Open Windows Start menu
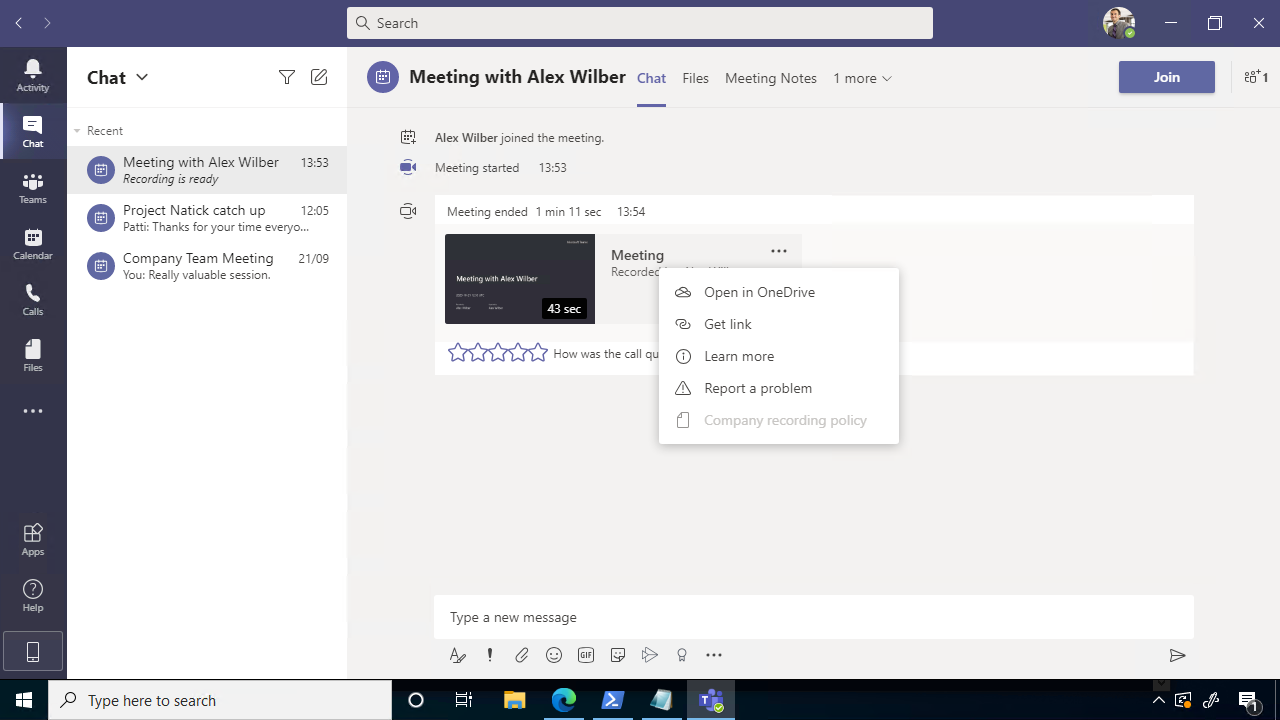This screenshot has width=1280, height=720. point(24,700)
